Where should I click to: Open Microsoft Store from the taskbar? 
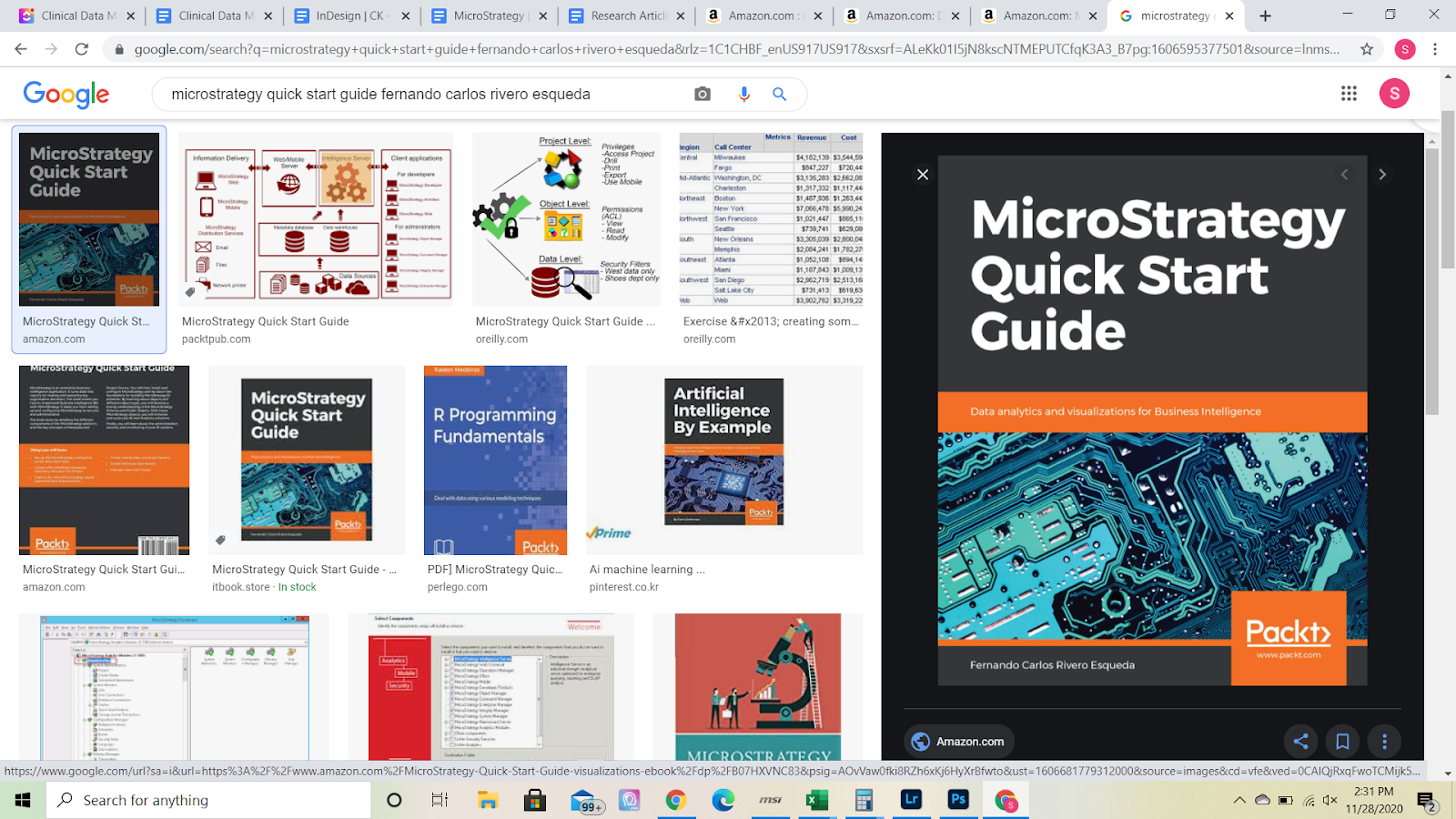535,800
